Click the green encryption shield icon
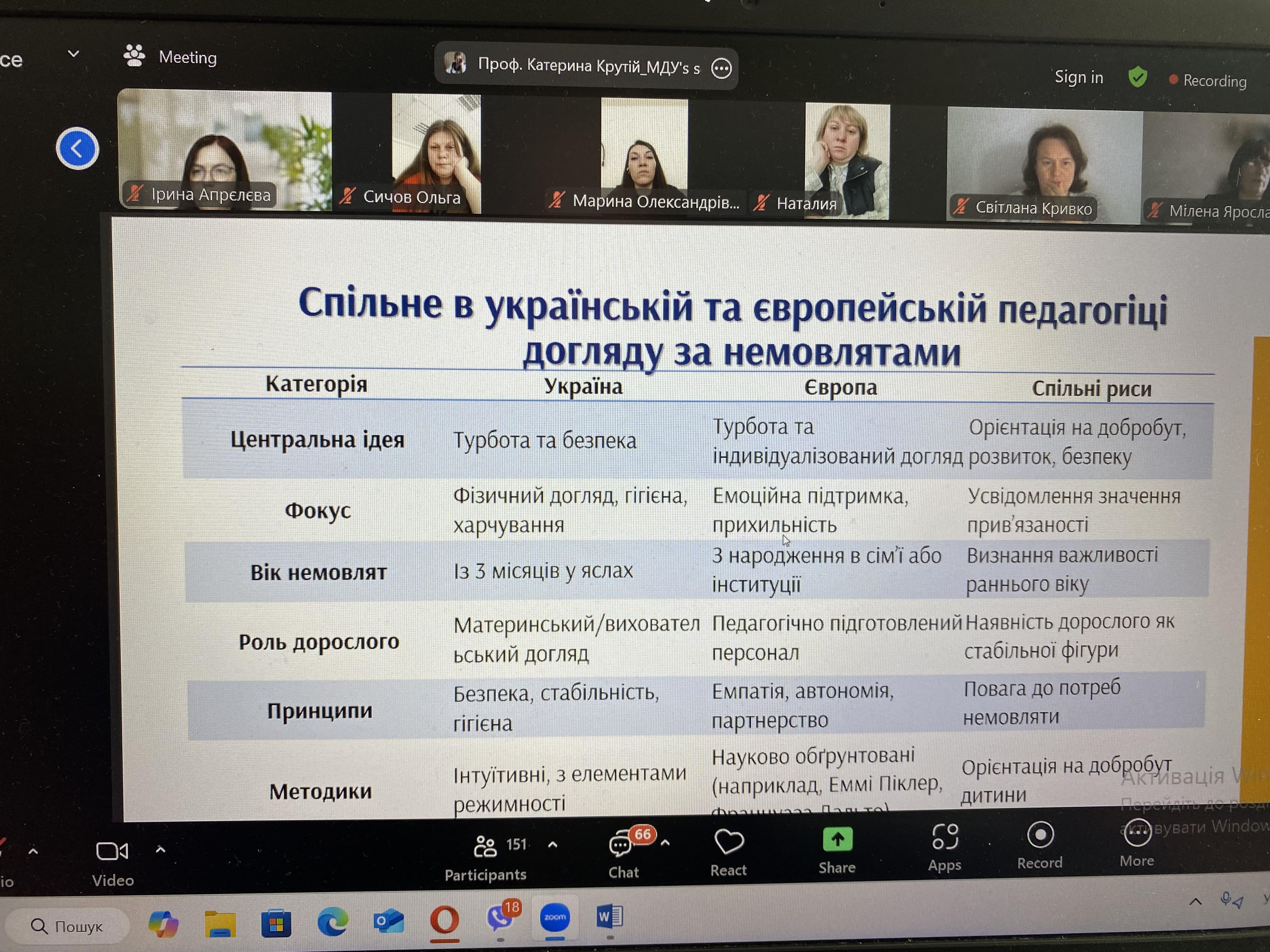 [x=1137, y=77]
